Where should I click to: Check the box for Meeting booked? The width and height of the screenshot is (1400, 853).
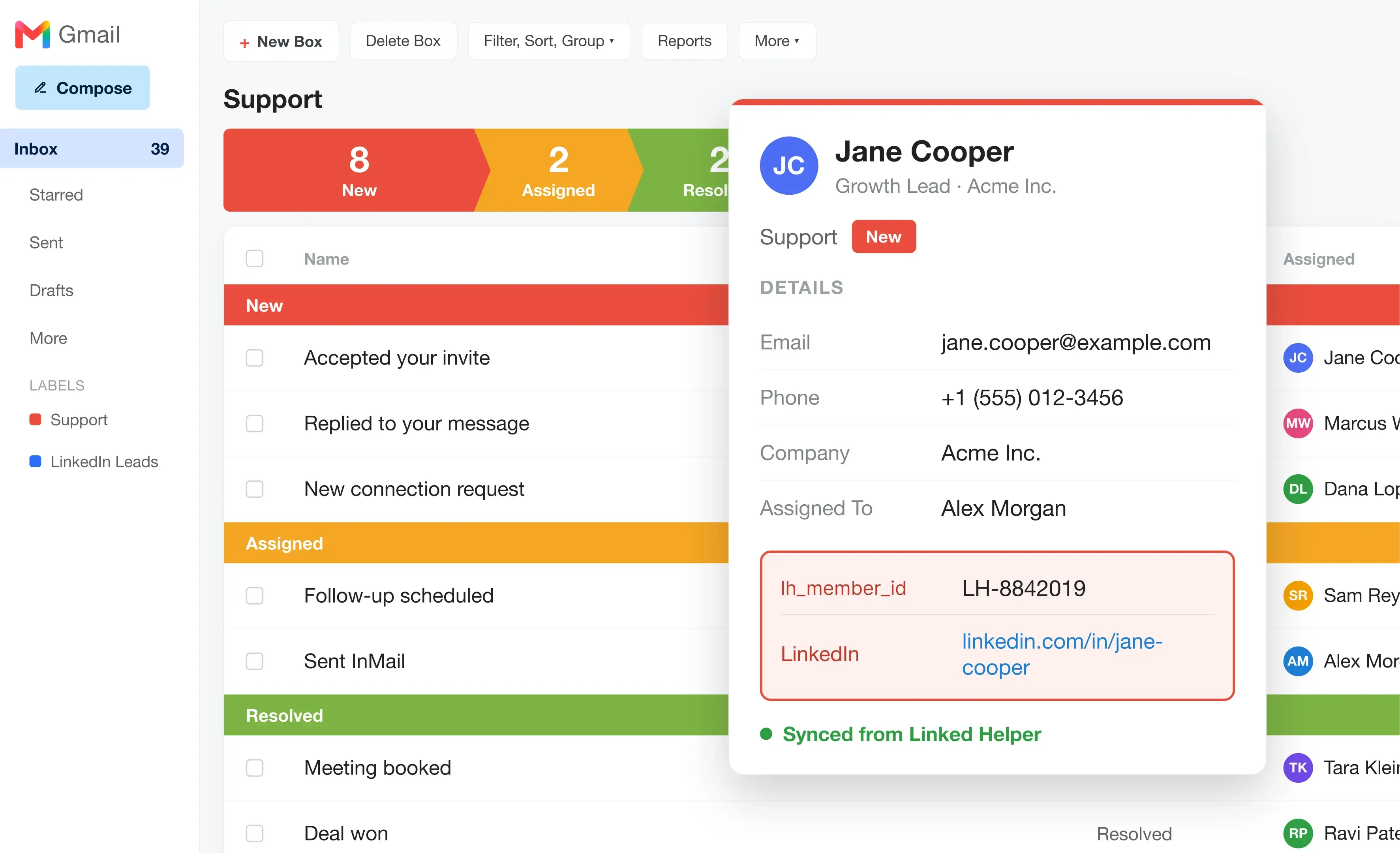[x=255, y=768]
